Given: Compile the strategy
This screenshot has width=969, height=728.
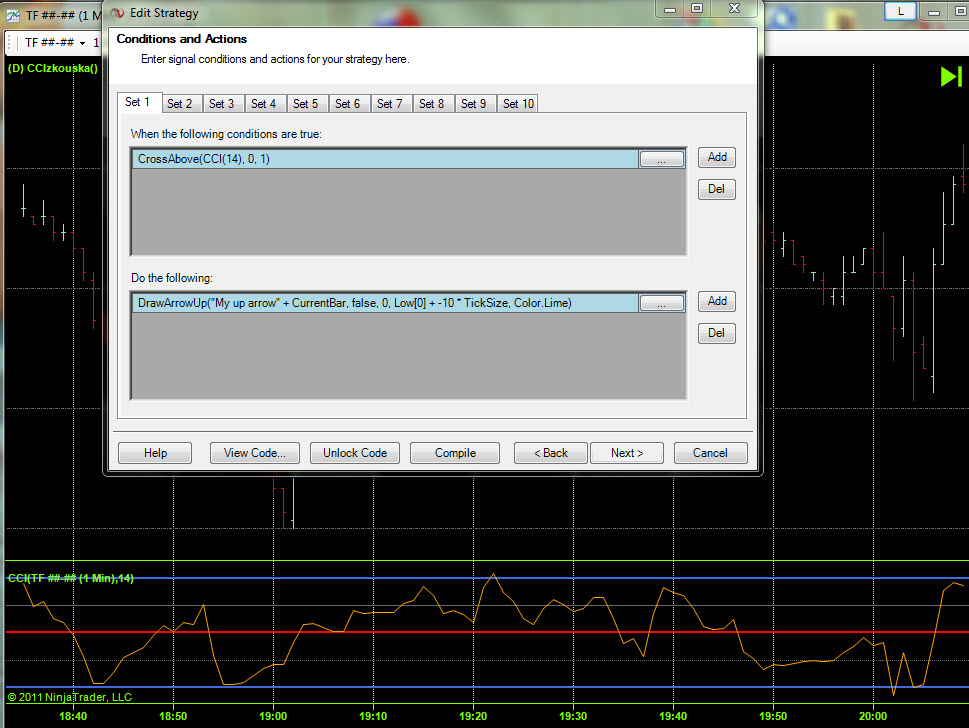Looking at the screenshot, I should (x=455, y=453).
